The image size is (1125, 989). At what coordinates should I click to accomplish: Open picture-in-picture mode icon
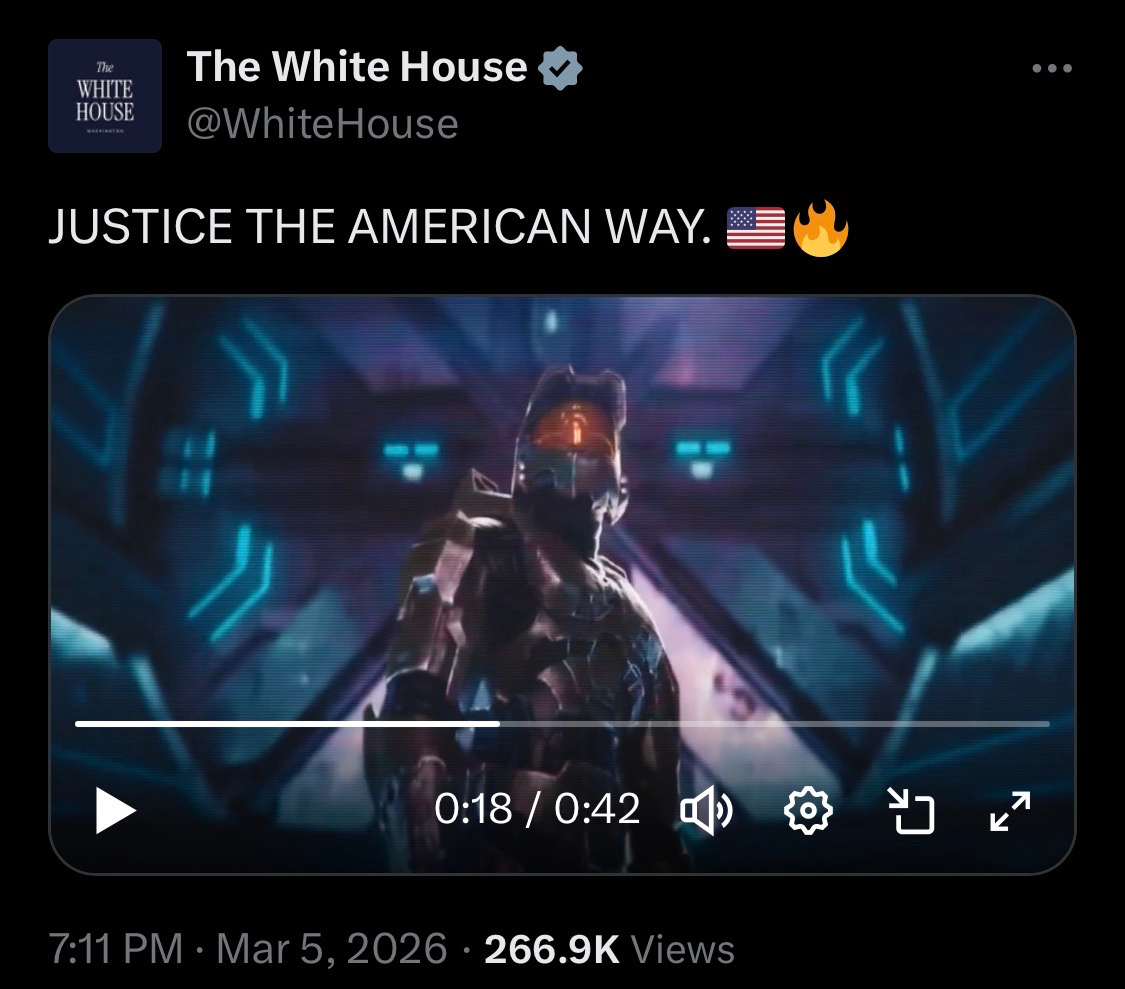(x=910, y=810)
